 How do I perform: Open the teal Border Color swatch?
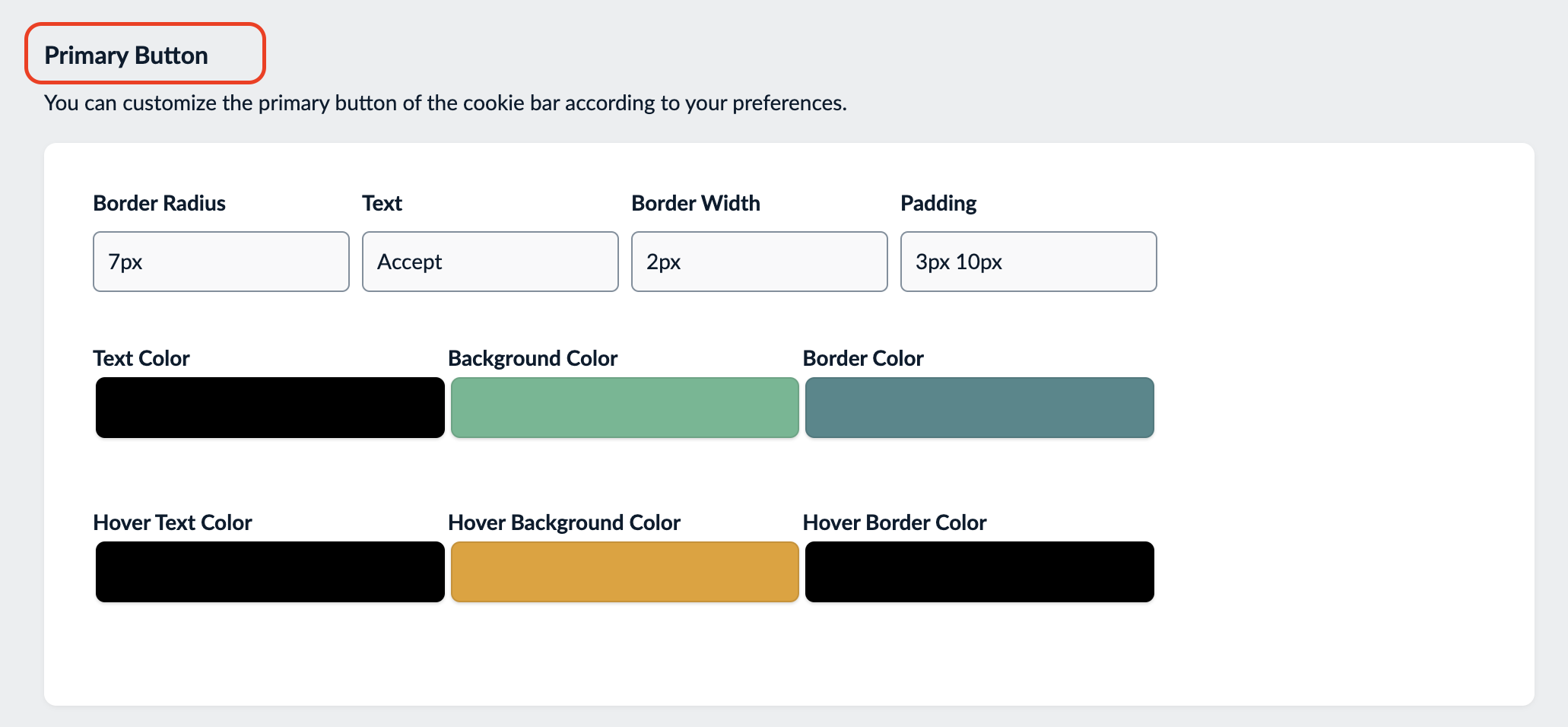coord(979,408)
